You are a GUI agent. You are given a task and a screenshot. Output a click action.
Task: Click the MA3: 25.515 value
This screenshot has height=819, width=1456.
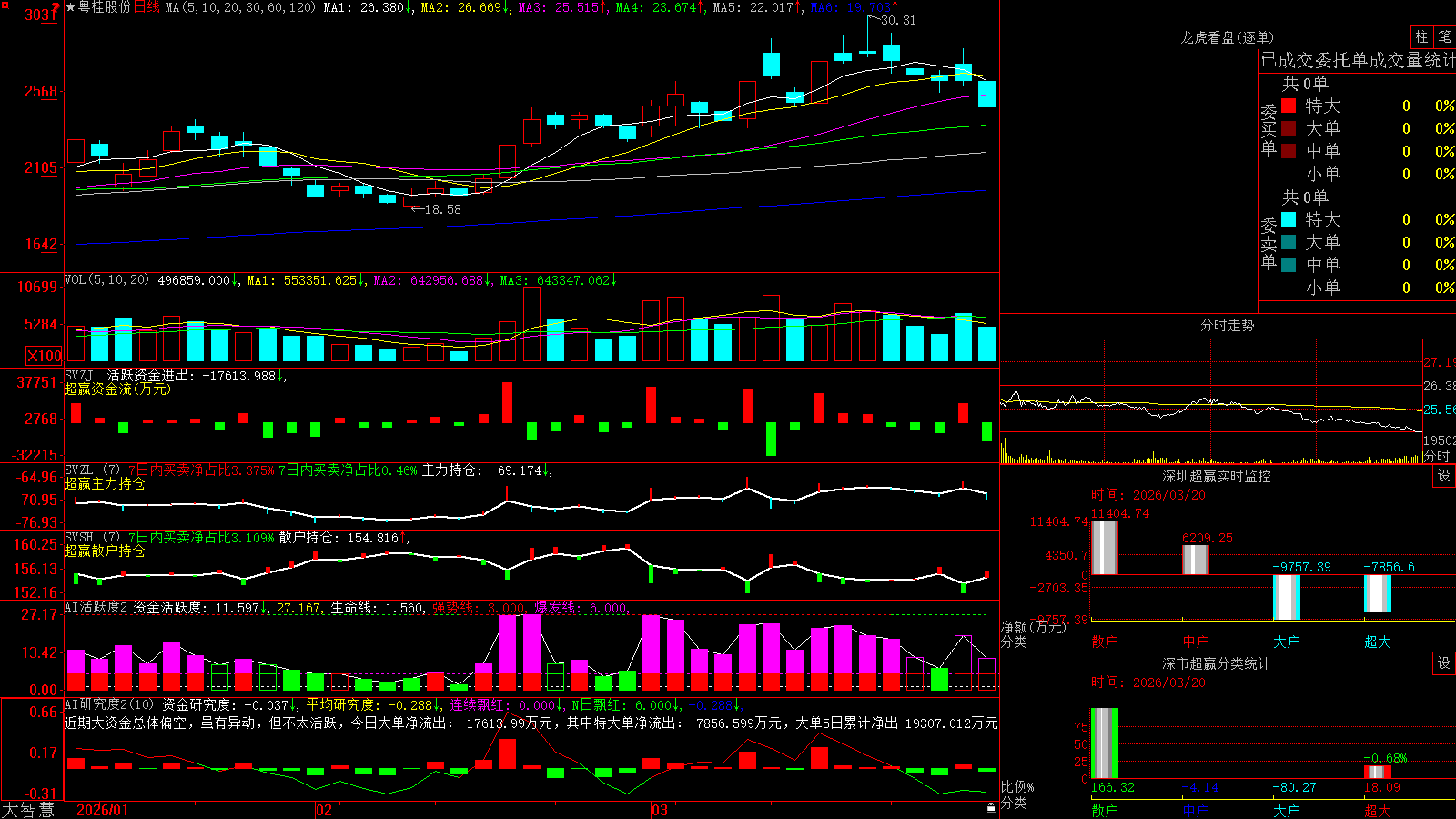tap(563, 7)
